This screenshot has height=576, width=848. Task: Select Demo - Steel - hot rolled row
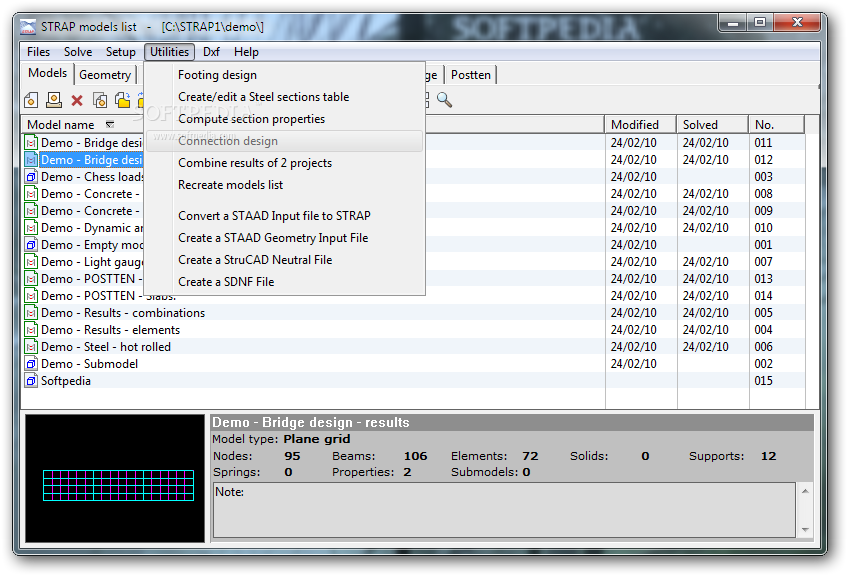[x=413, y=347]
